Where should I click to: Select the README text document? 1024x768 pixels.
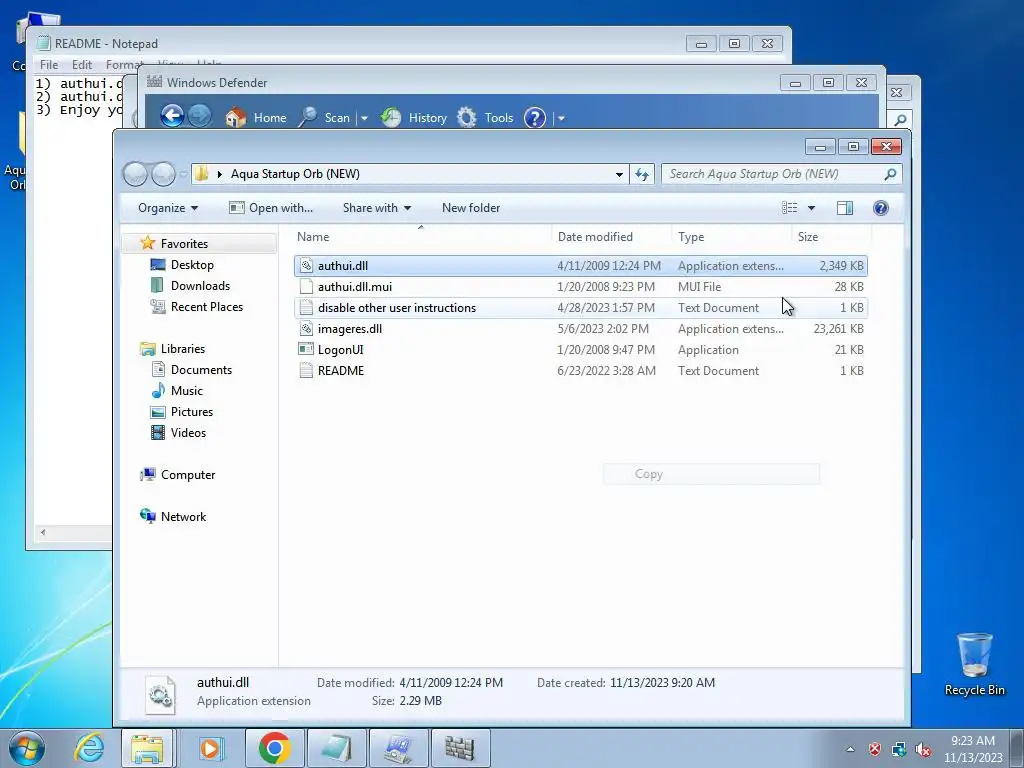pos(581,370)
